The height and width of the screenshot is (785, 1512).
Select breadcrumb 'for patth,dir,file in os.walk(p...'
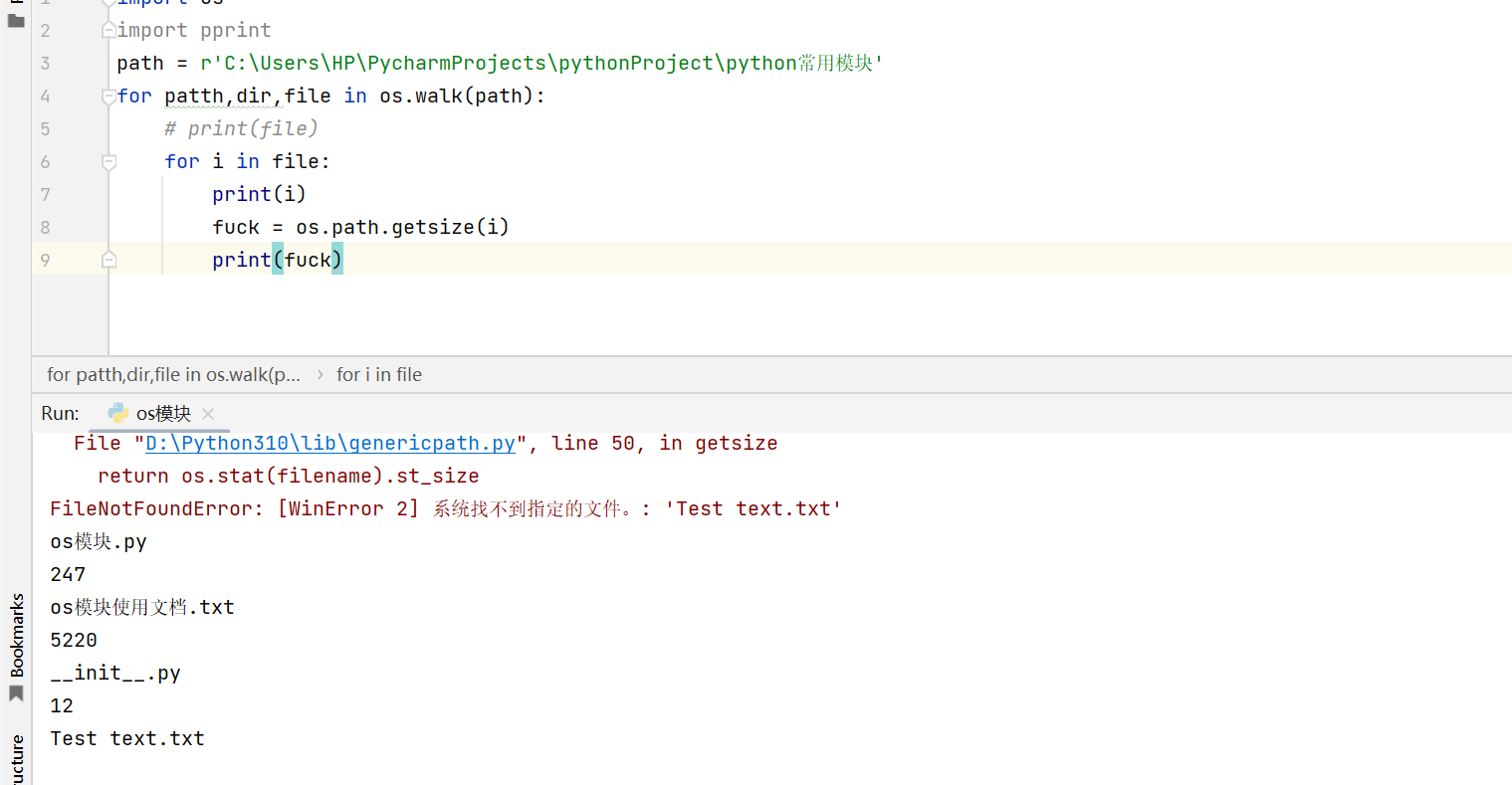pos(173,375)
